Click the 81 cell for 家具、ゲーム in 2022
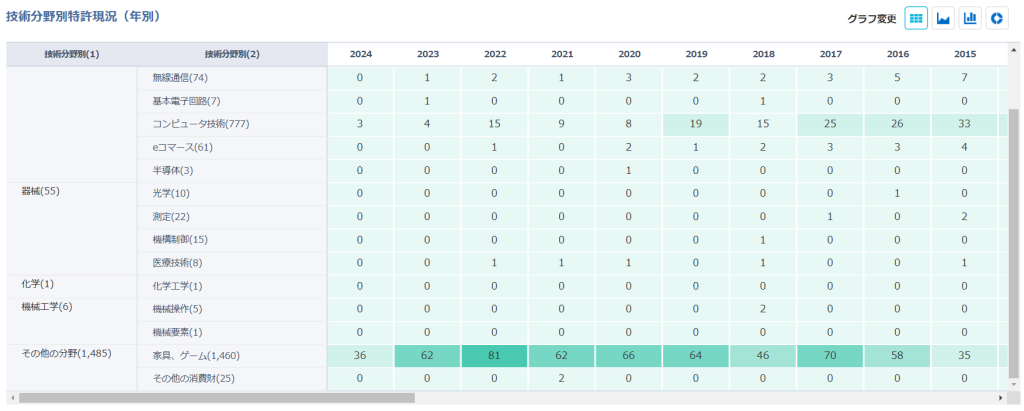This screenshot has width=1024, height=411. 495,355
